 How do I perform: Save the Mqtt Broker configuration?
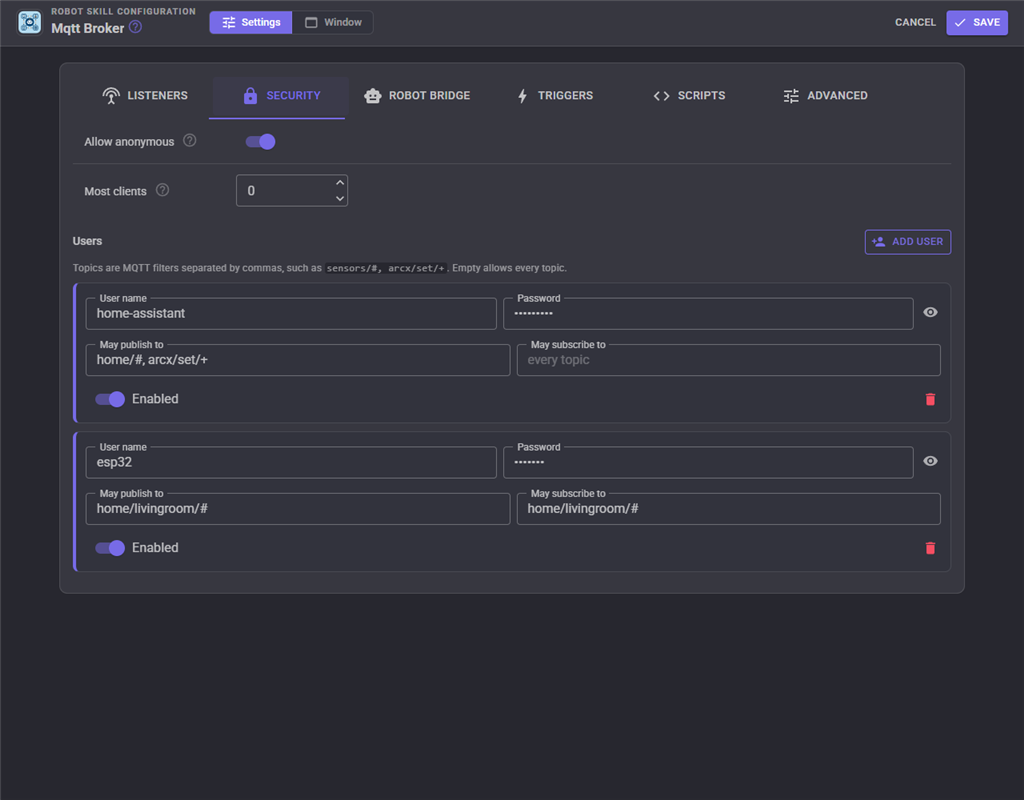977,22
